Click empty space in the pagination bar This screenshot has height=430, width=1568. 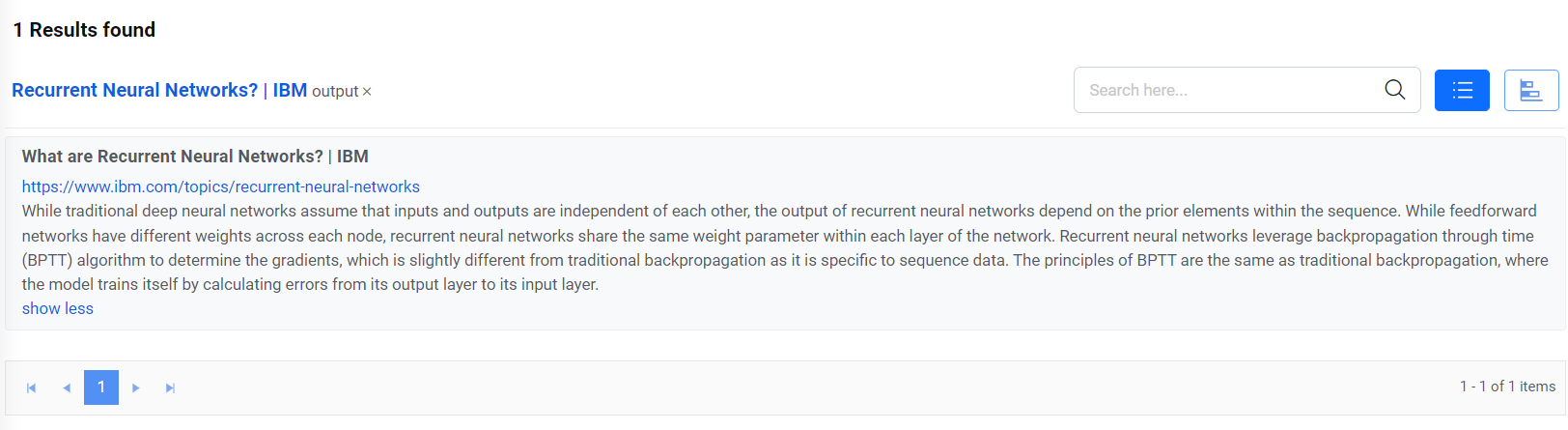772,387
